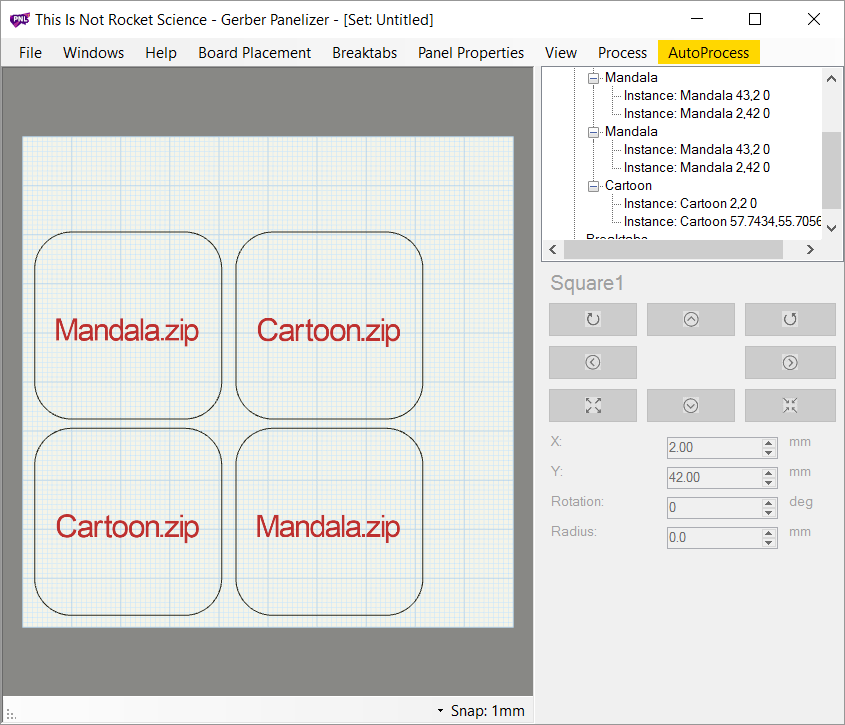The height and width of the screenshot is (725, 845).
Task: Increase the X value with the up stepper
Action: (x=769, y=443)
